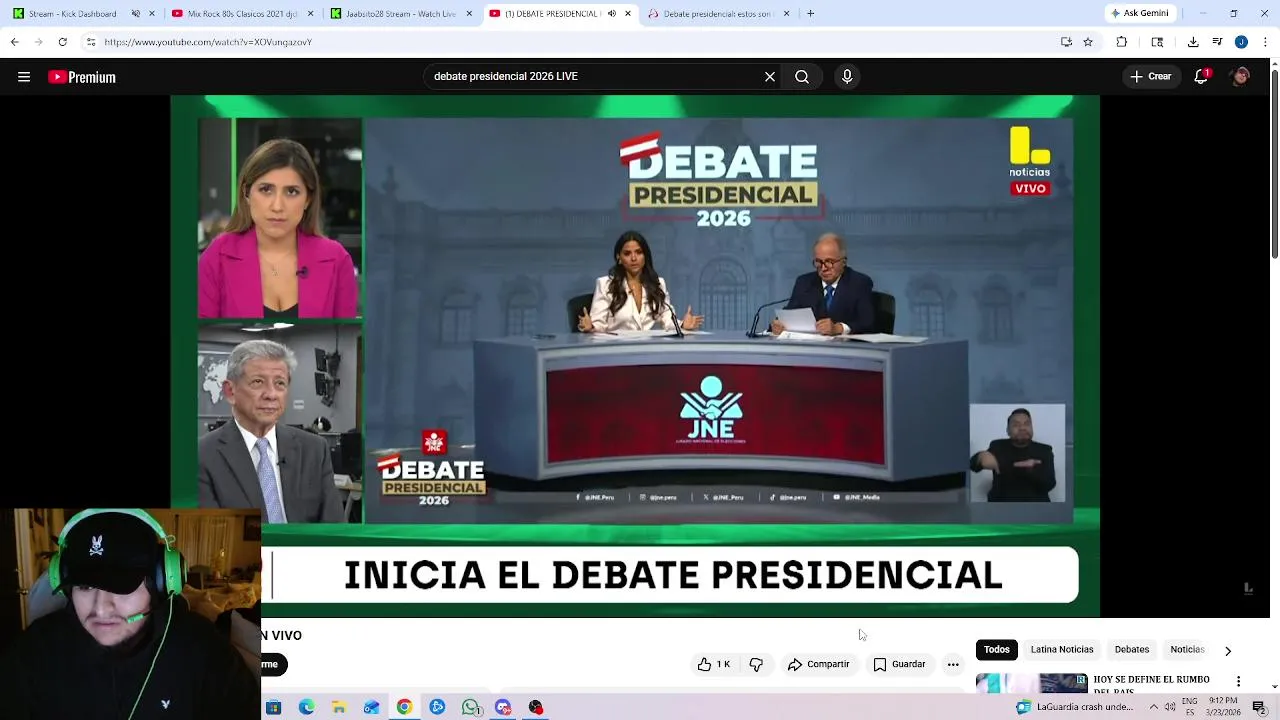Select the Noticias filter chip
1280x720 pixels.
(x=1187, y=650)
